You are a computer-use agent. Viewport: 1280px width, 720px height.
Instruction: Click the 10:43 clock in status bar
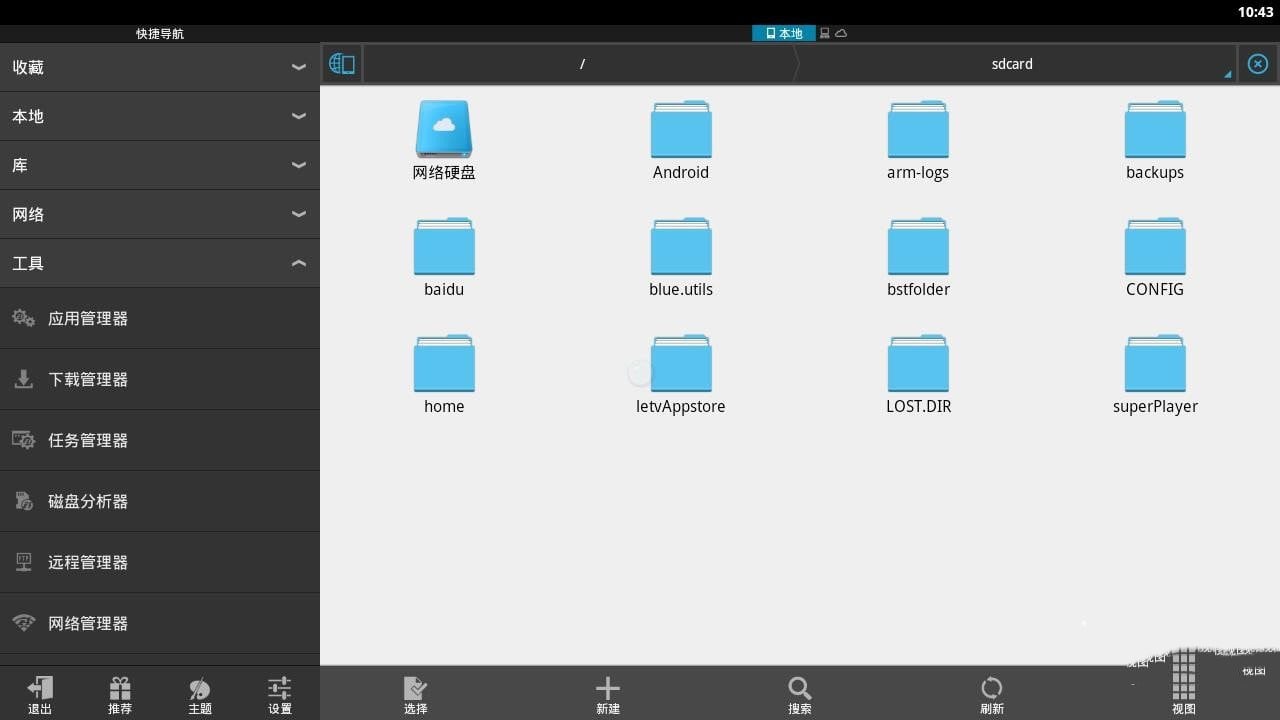point(1255,12)
